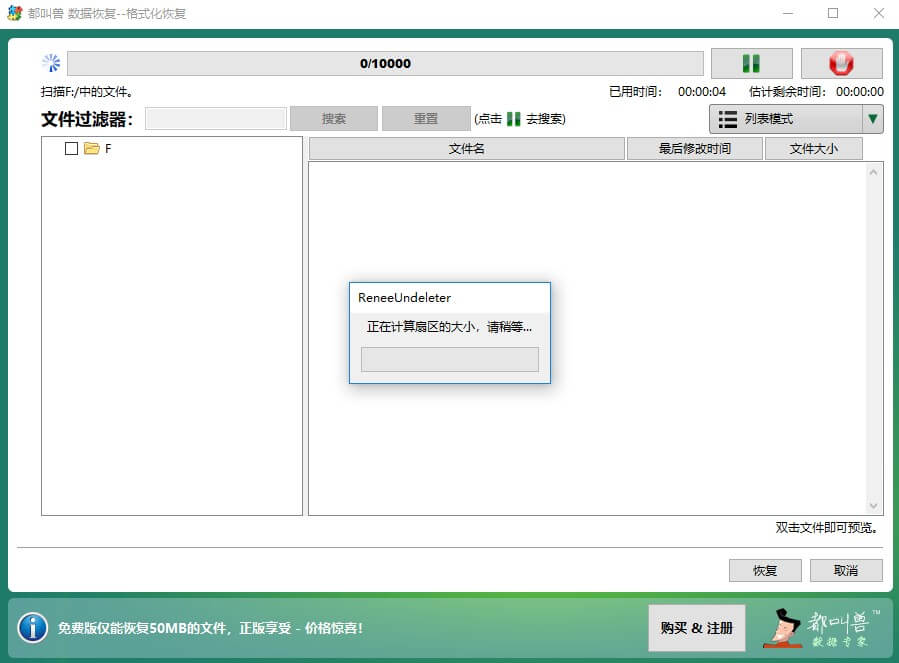
Task: Click the 估计剩余时间 00:00:00 value
Action: pyautogui.click(x=859, y=92)
